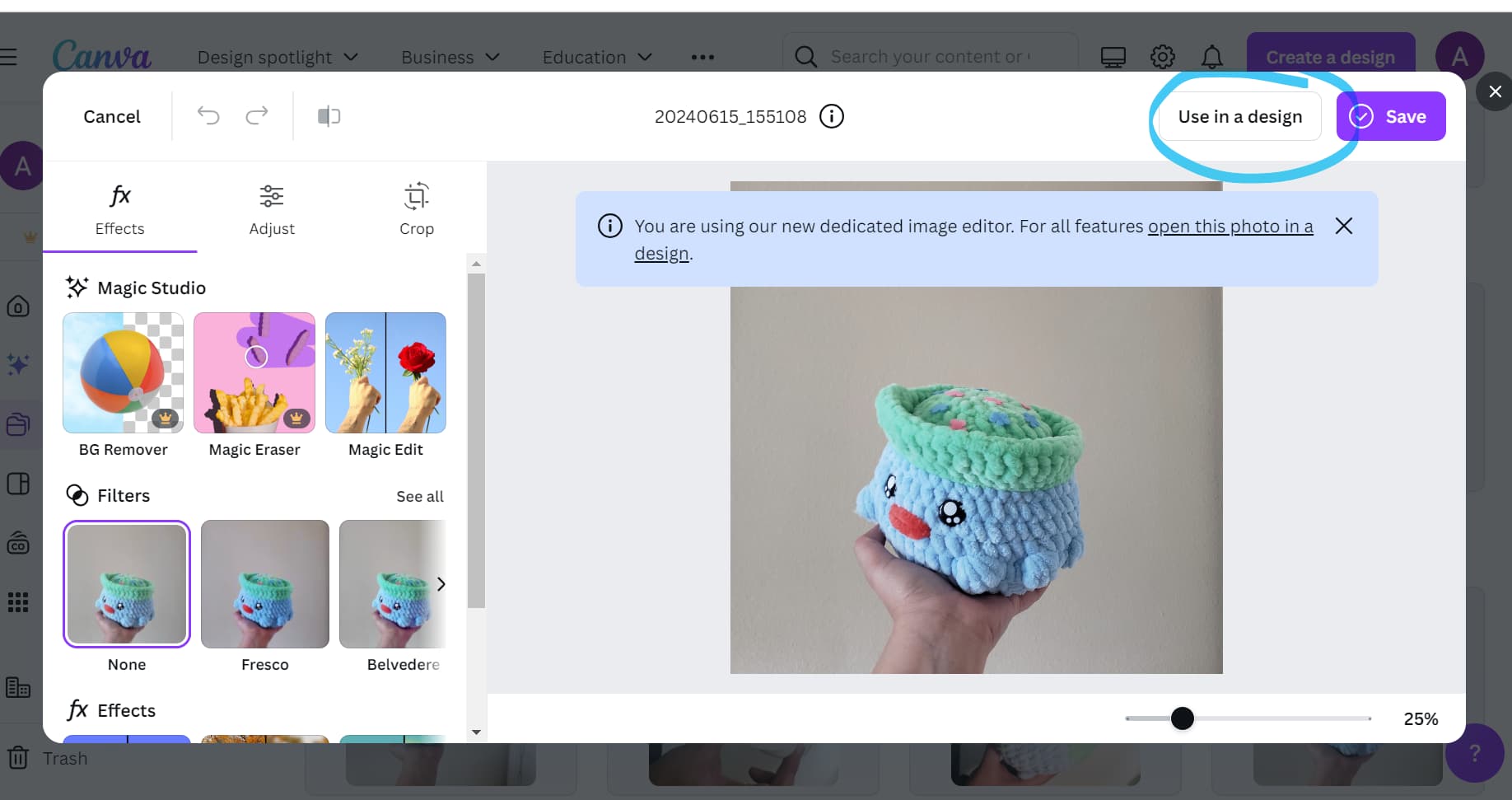Click the See all filters link
This screenshot has height=800, width=1512.
(x=419, y=496)
